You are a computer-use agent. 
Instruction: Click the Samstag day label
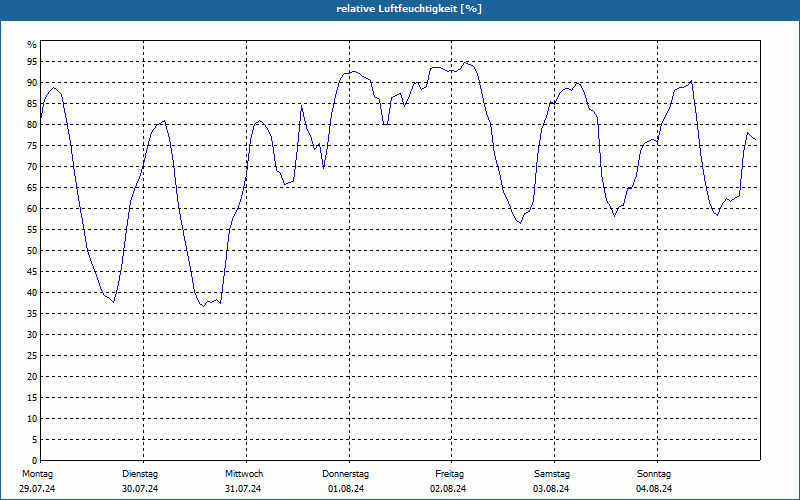(552, 474)
